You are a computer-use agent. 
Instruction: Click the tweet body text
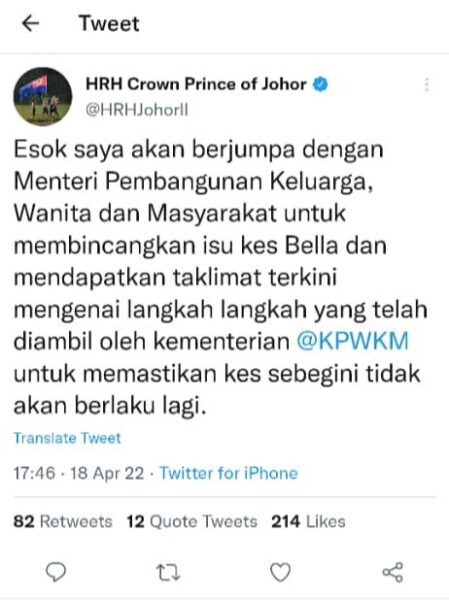pyautogui.click(x=220, y=277)
